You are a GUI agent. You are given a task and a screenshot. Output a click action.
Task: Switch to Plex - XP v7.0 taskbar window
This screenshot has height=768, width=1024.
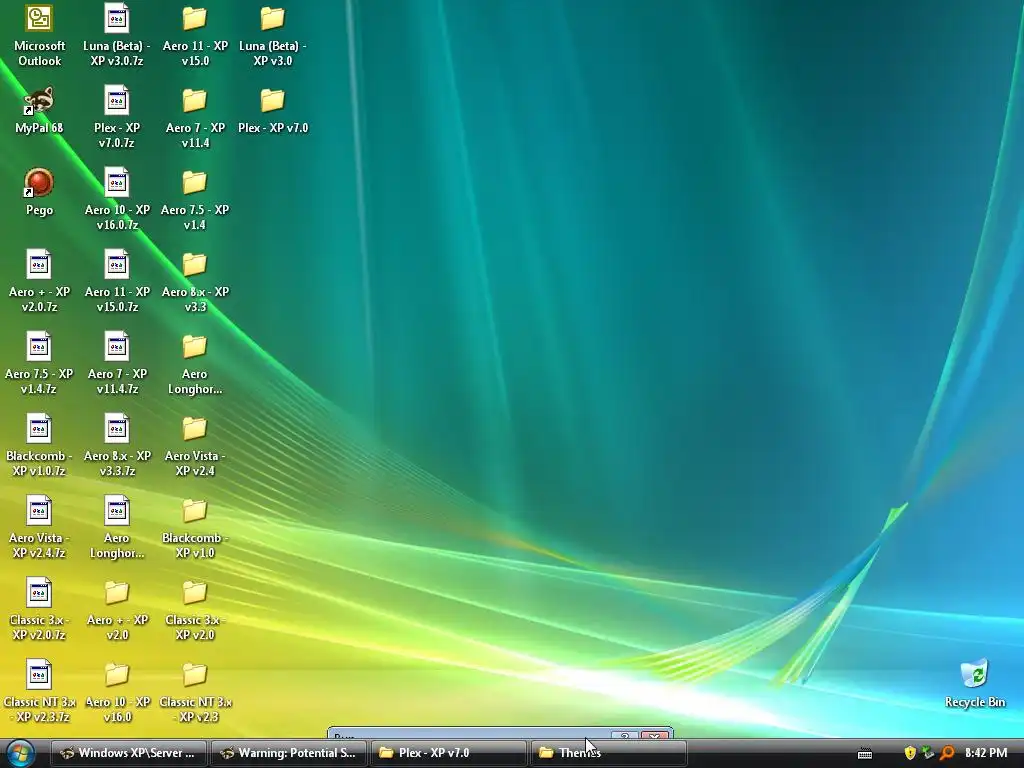coord(449,753)
